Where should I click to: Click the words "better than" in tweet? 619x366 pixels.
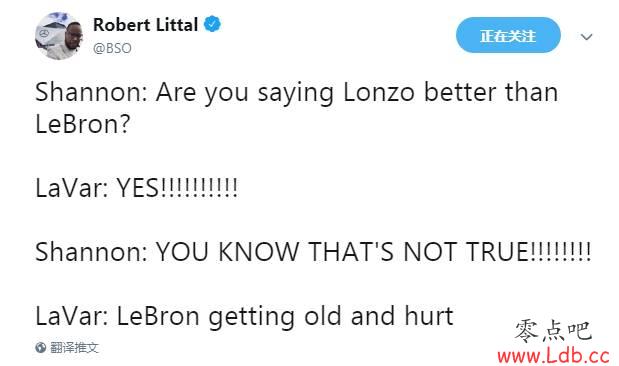click(x=491, y=93)
